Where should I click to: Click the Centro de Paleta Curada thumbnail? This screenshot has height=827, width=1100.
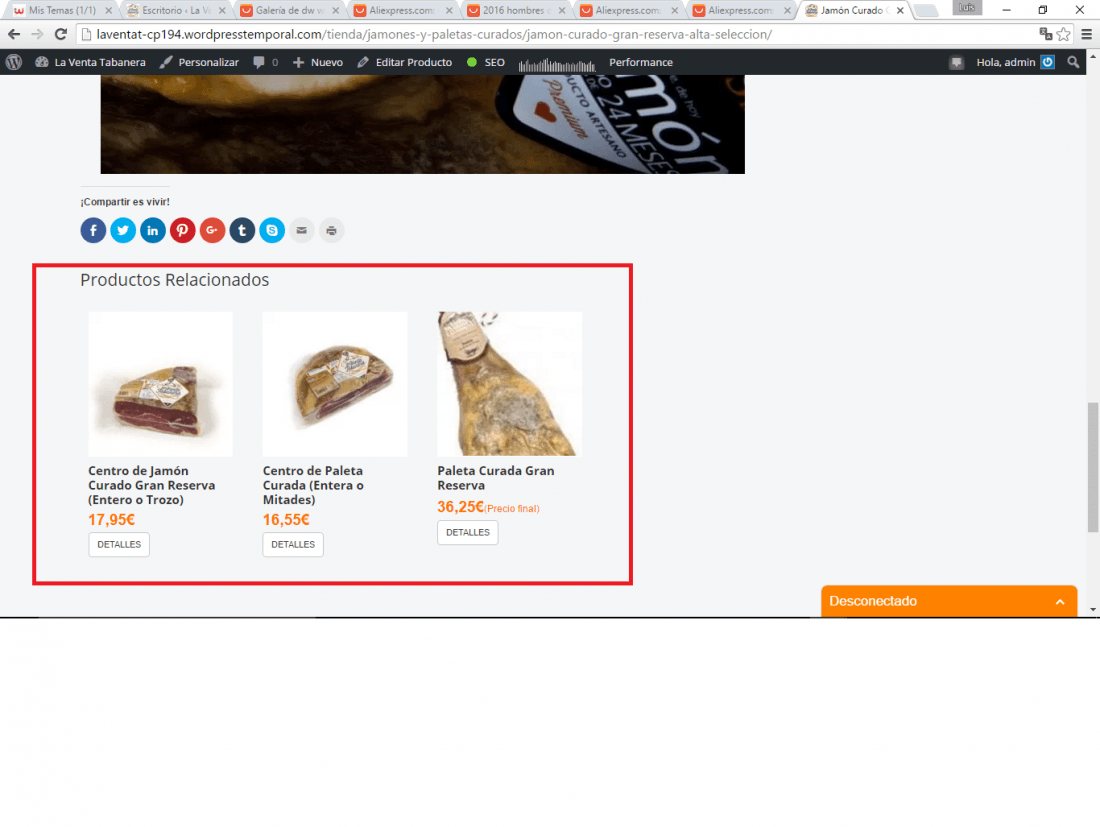pos(335,384)
